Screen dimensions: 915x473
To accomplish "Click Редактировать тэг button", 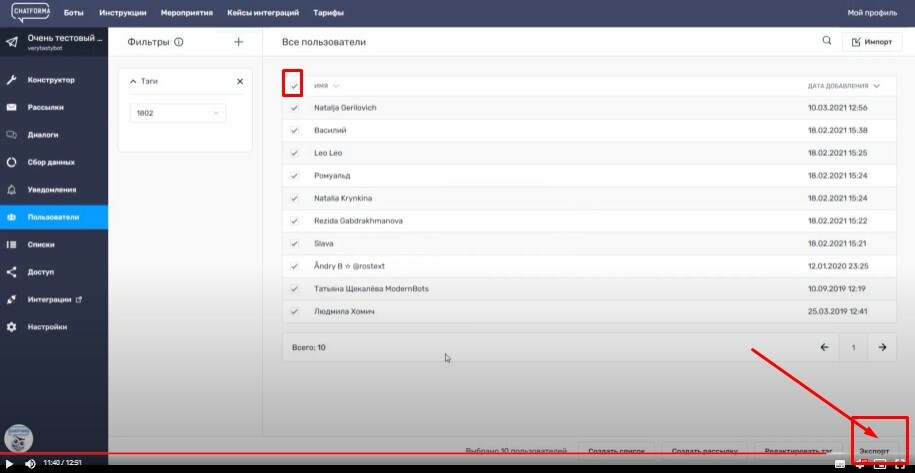I will point(799,451).
